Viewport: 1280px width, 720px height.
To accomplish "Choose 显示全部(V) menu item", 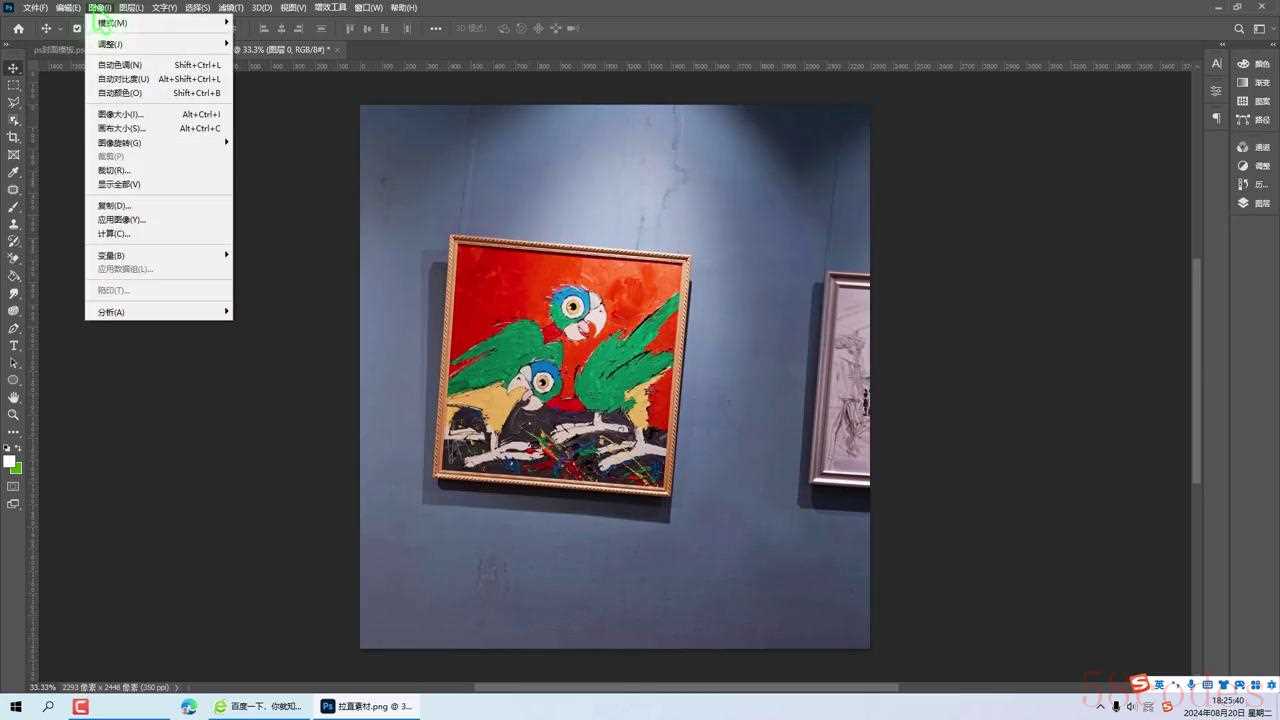I will point(159,184).
